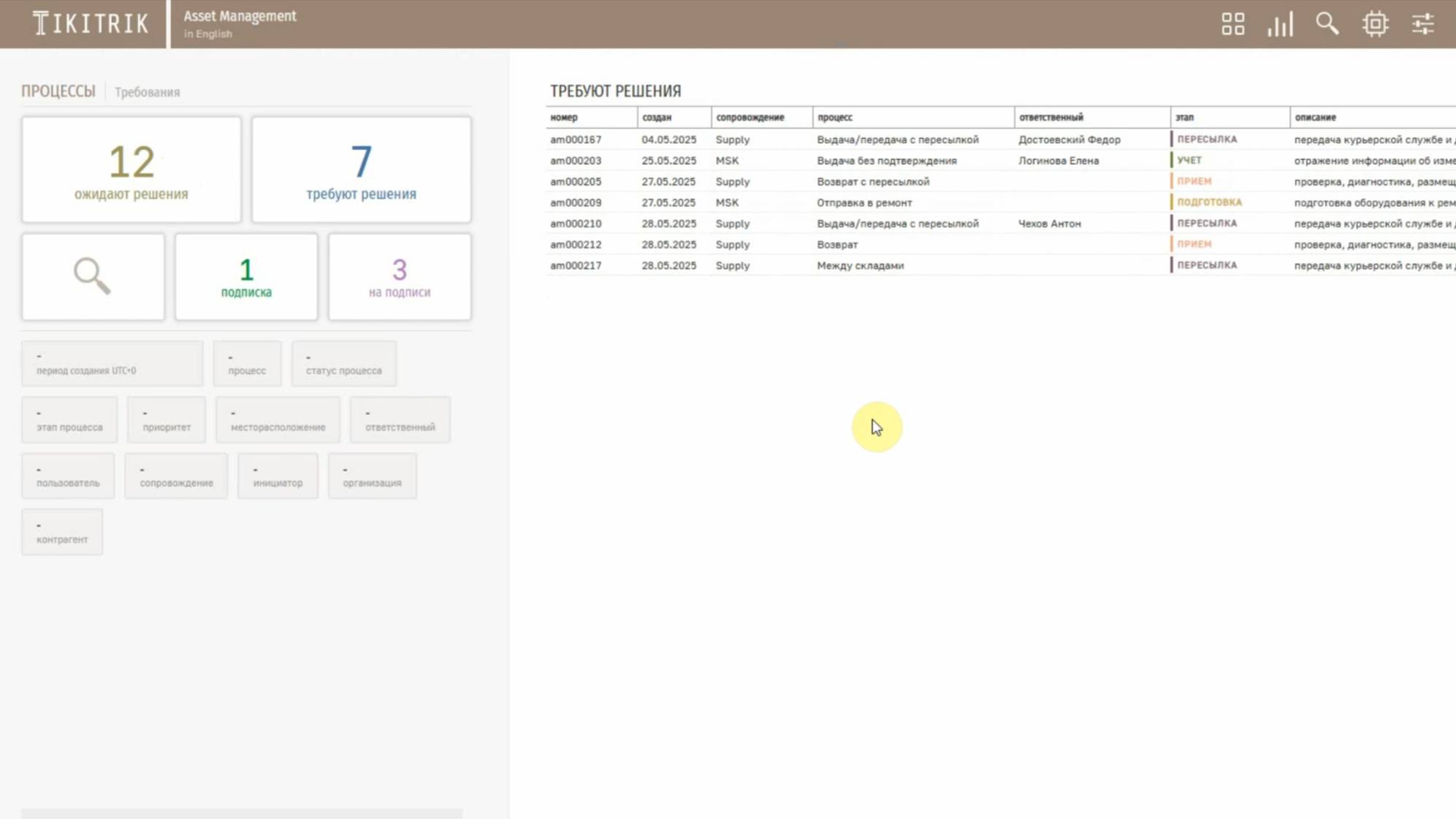Viewport: 1456px width, 819px height.
Task: Open the search tile with magnifier
Action: pyautogui.click(x=93, y=277)
